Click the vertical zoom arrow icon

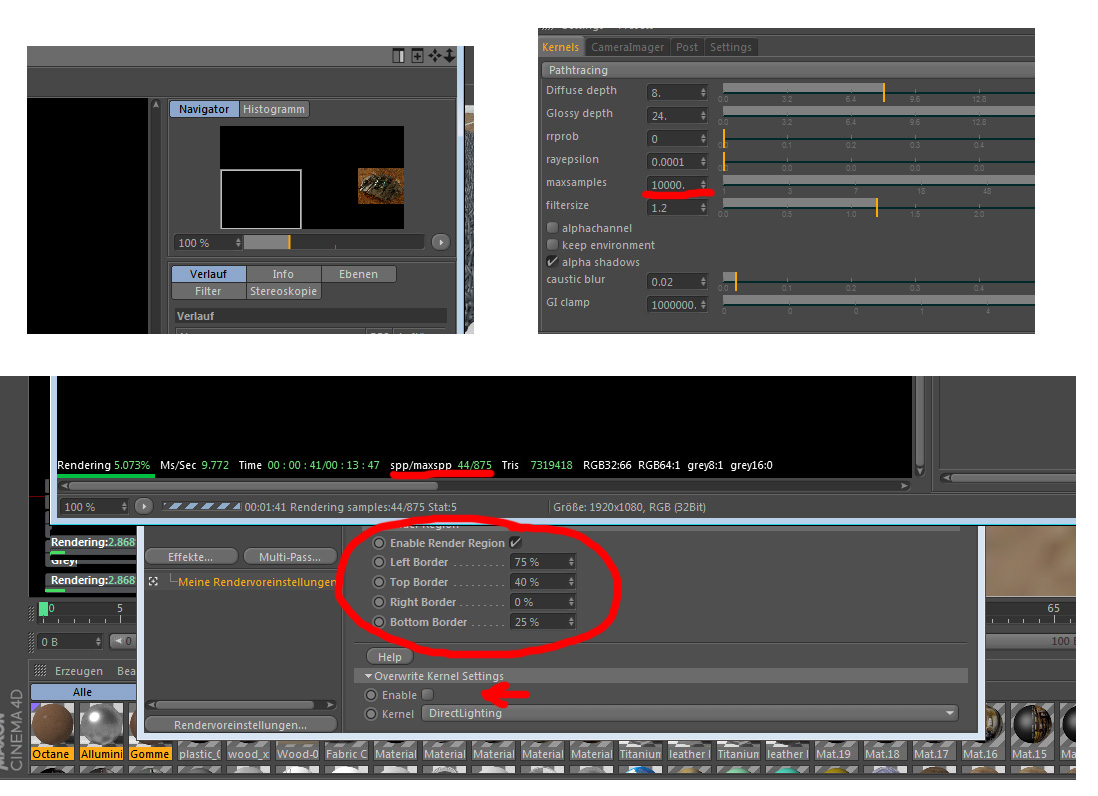[450, 56]
